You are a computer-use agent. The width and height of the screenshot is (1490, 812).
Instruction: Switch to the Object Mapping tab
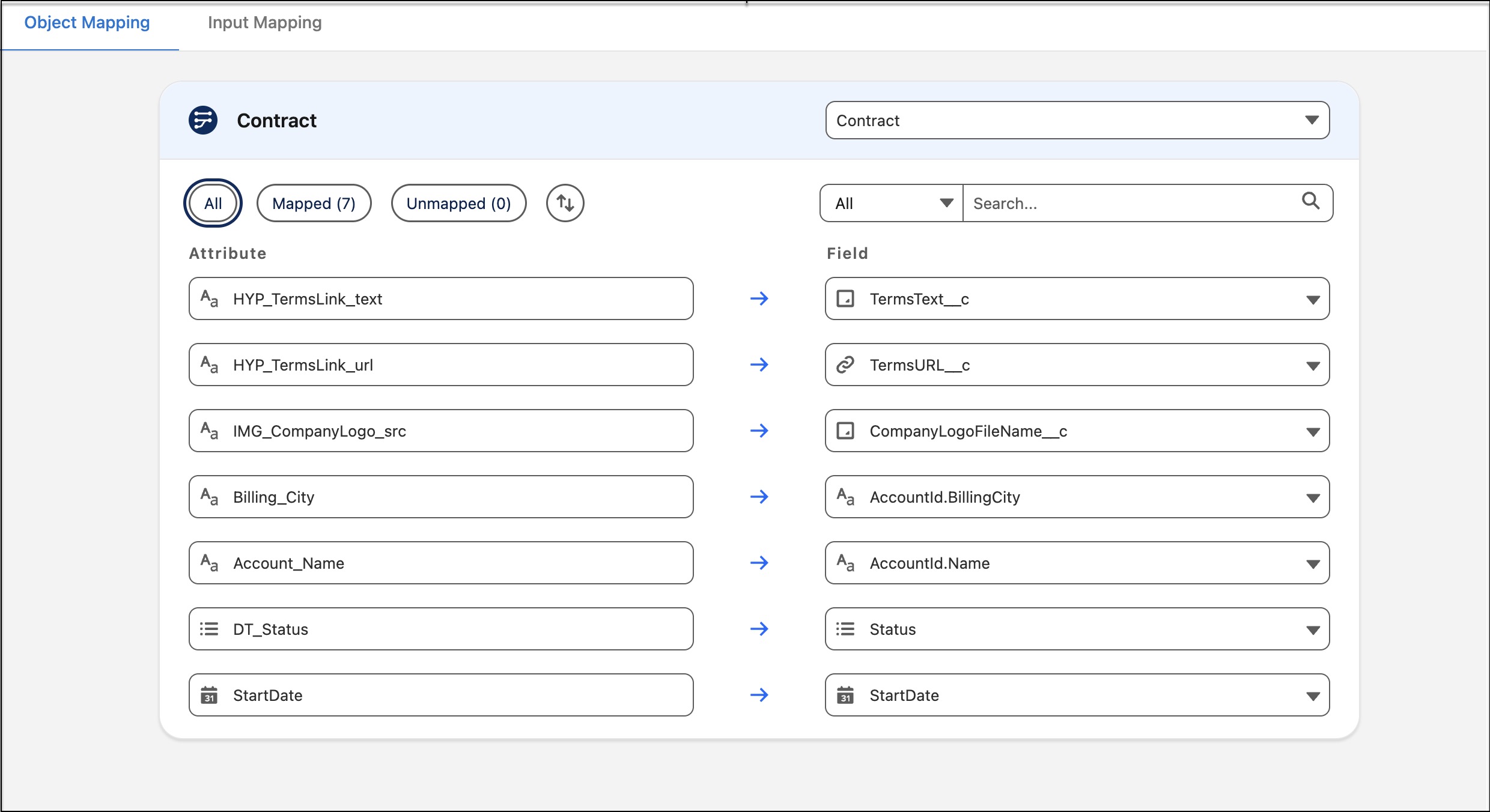tap(87, 23)
